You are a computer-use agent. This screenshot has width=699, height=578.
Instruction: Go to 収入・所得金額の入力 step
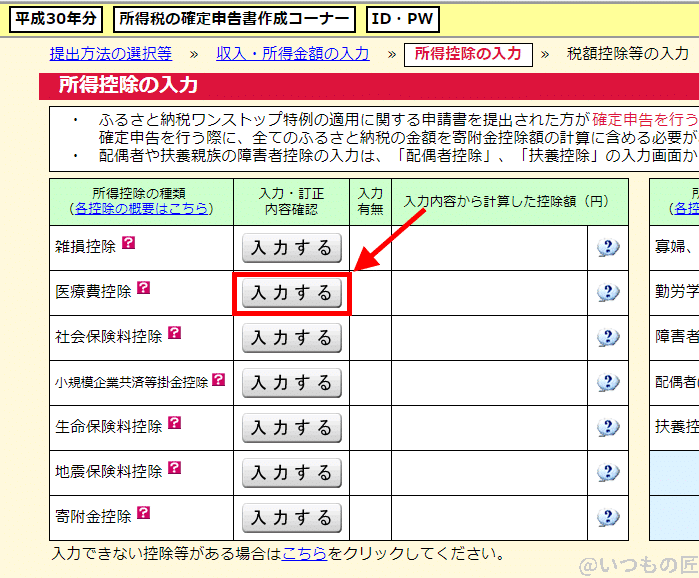[293, 54]
